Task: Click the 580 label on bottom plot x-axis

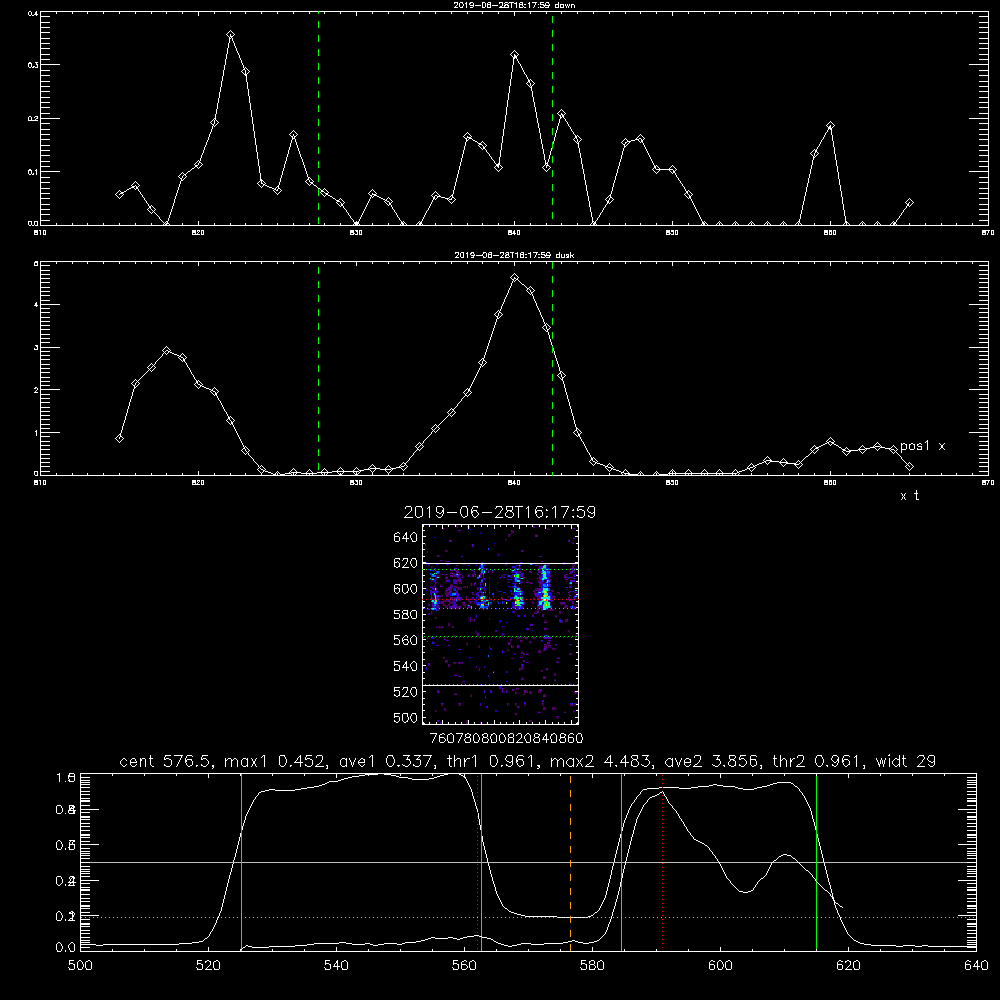Action: point(592,966)
